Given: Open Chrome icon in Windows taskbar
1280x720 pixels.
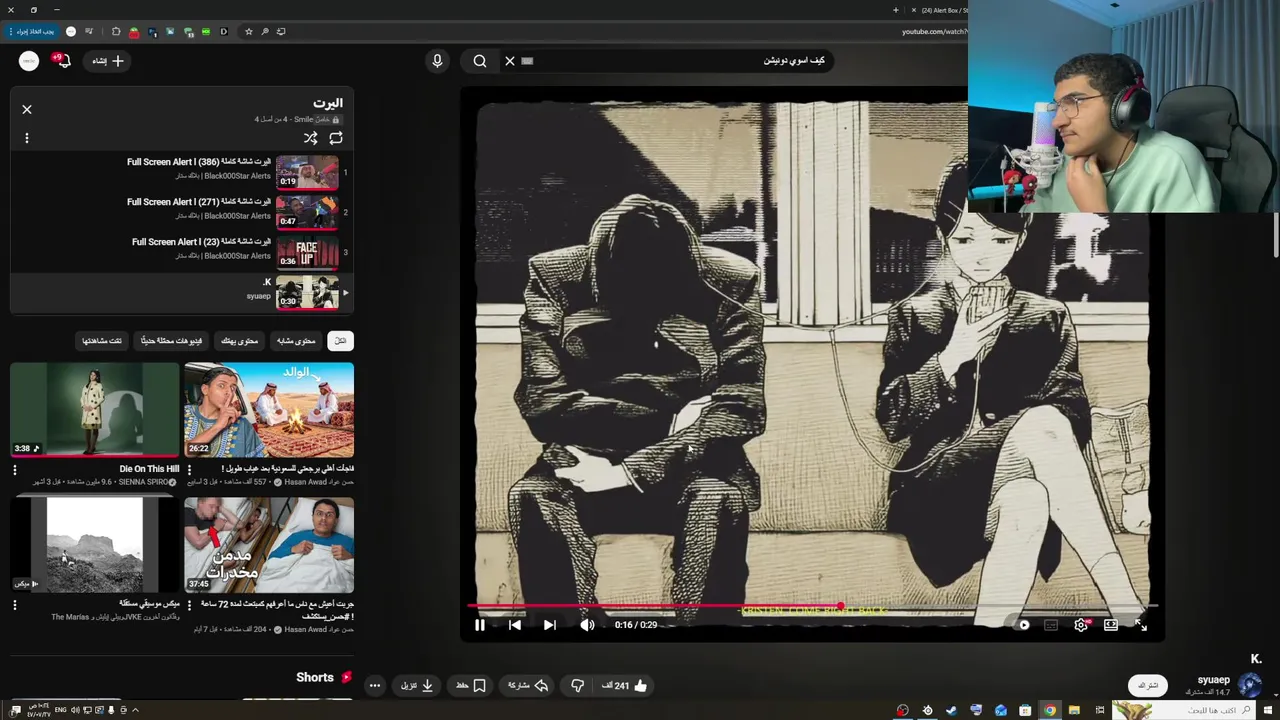Looking at the screenshot, I should 1050,710.
